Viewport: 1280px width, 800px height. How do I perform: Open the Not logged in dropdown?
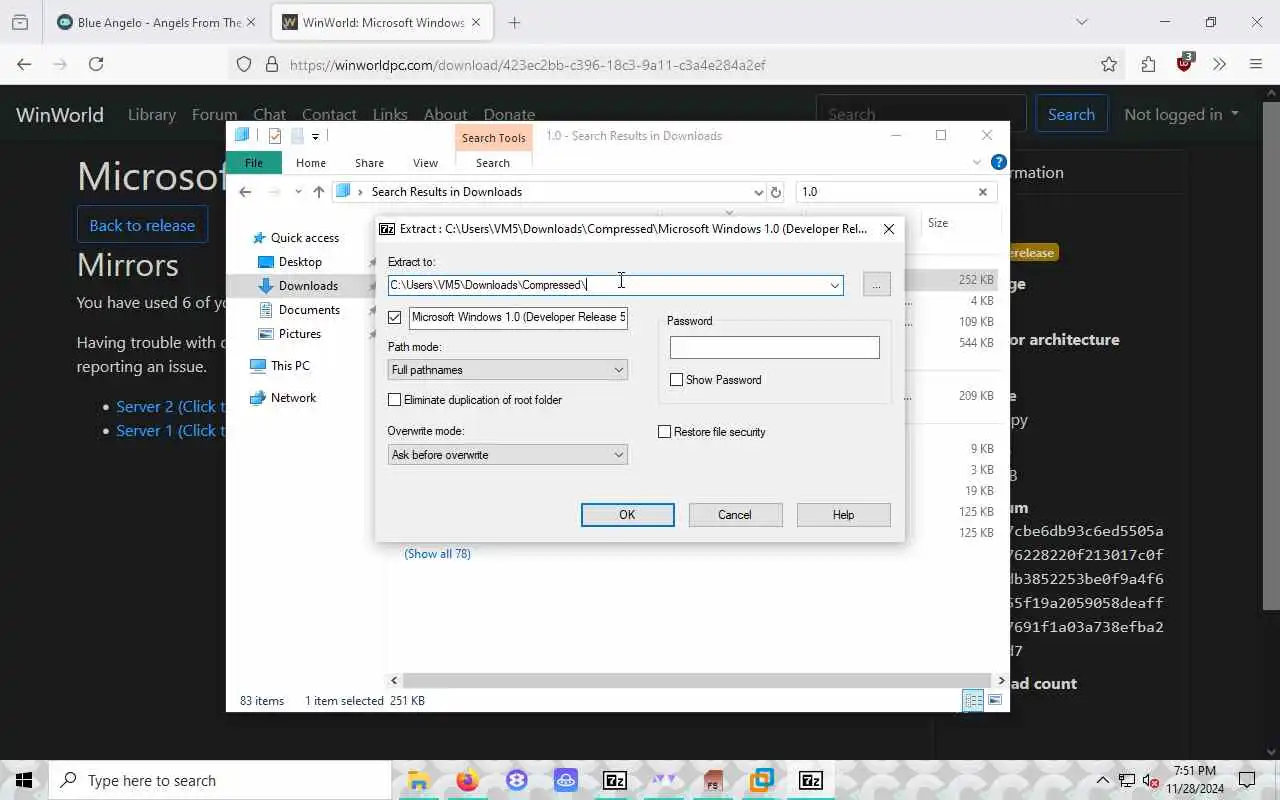click(1181, 114)
